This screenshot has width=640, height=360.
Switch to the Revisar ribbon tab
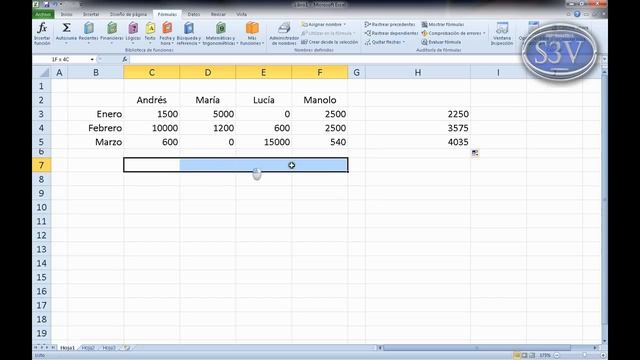218,14
